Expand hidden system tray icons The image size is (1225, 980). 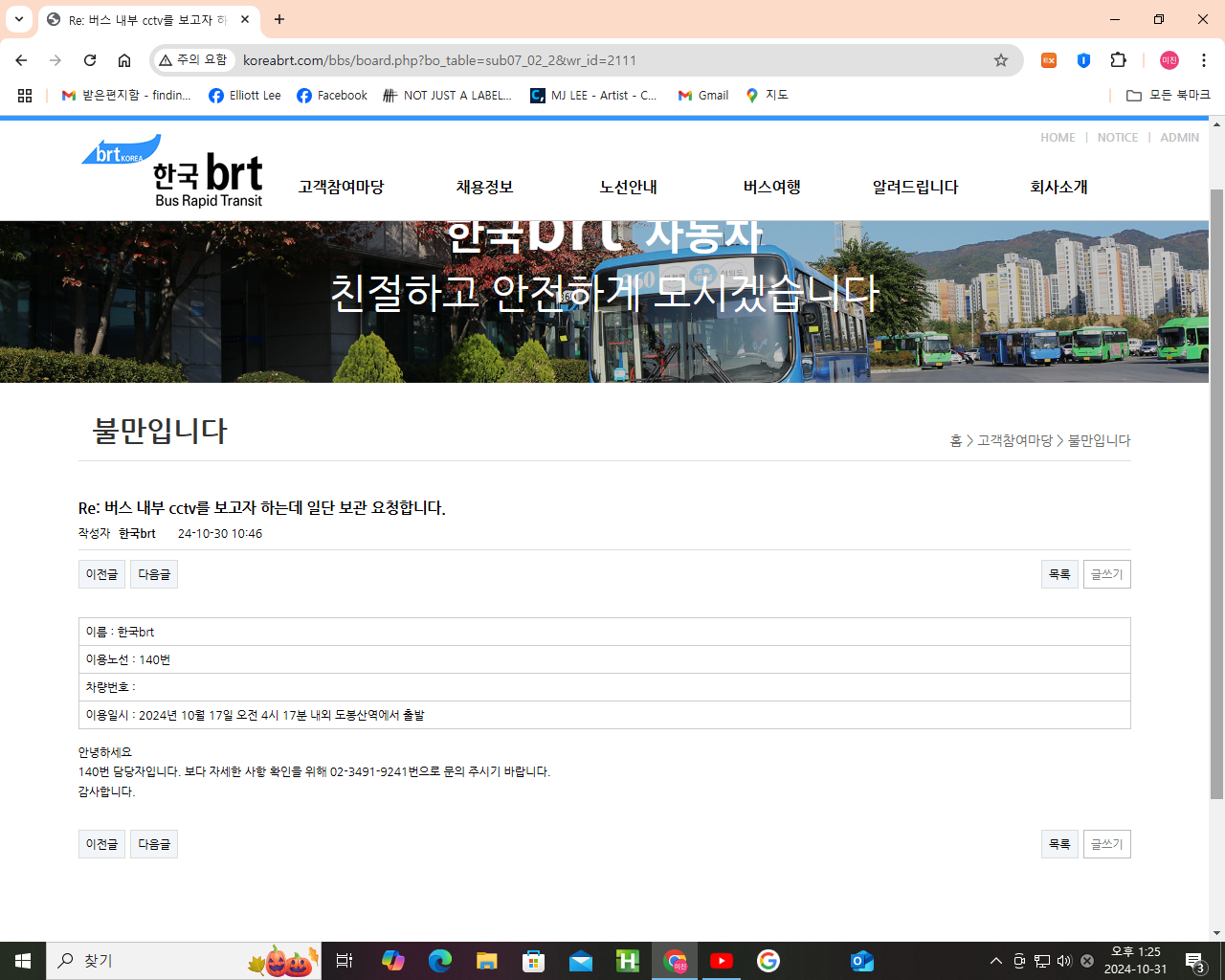[x=995, y=960]
